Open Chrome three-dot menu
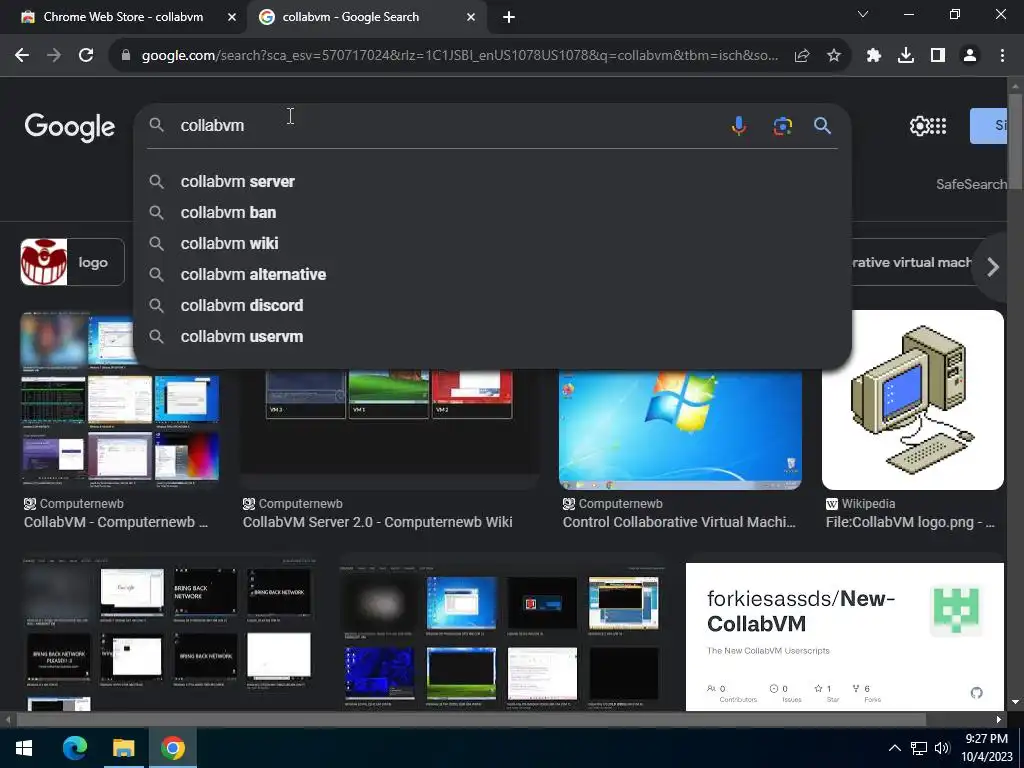Screen dimensions: 1024x768 coord(1002,56)
